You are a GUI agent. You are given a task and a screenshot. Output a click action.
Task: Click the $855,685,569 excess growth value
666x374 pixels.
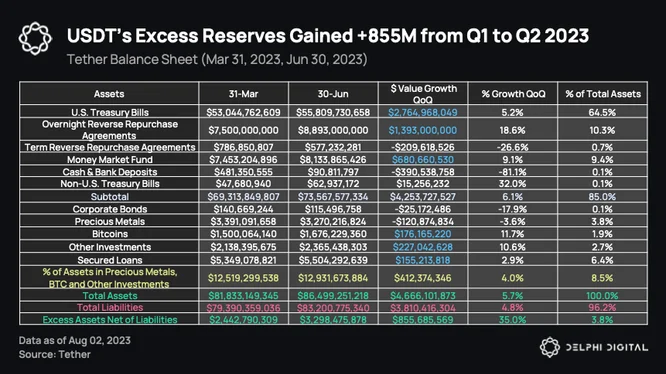(423, 320)
